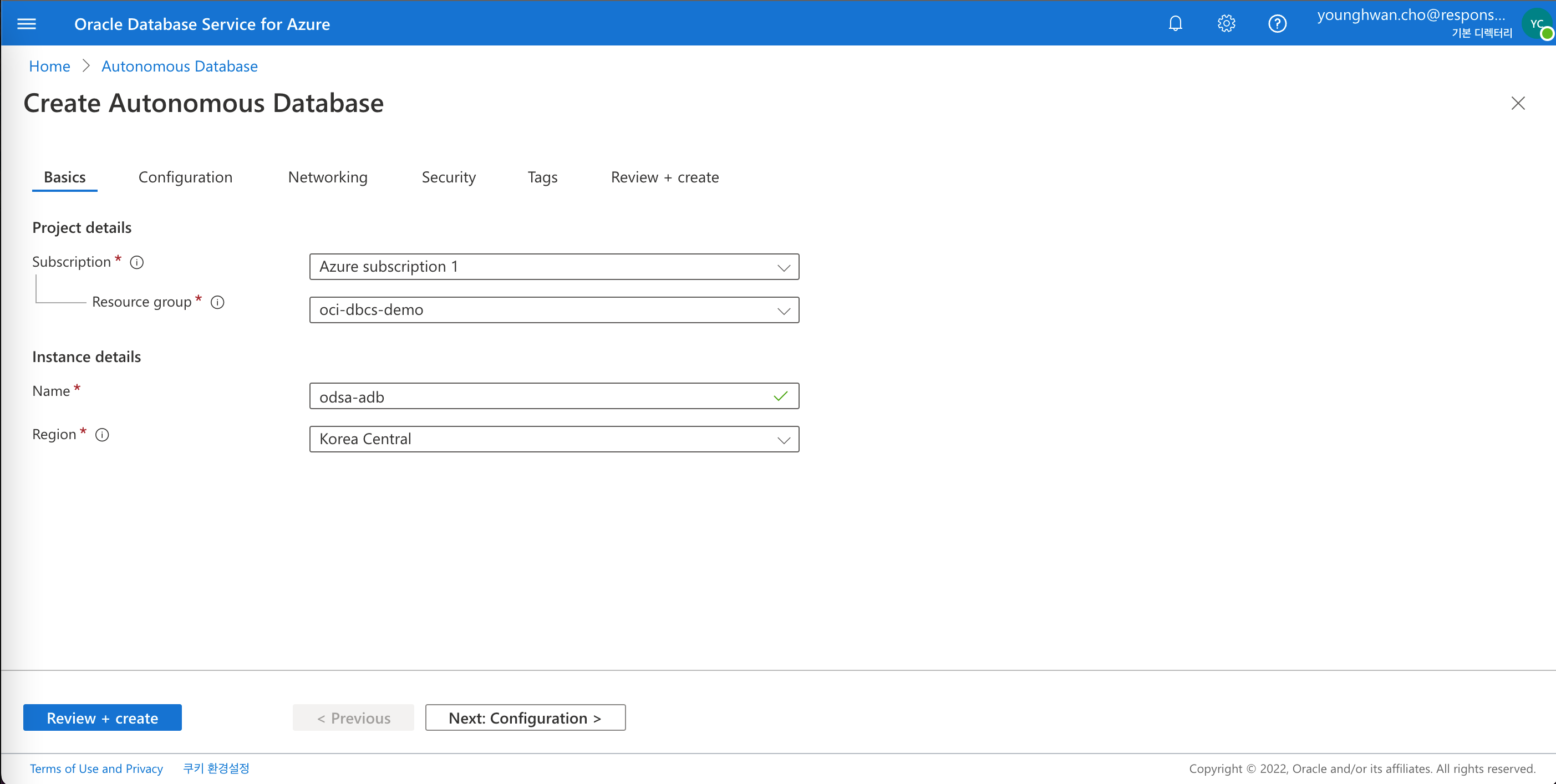Click the Next Configuration button

click(x=525, y=717)
